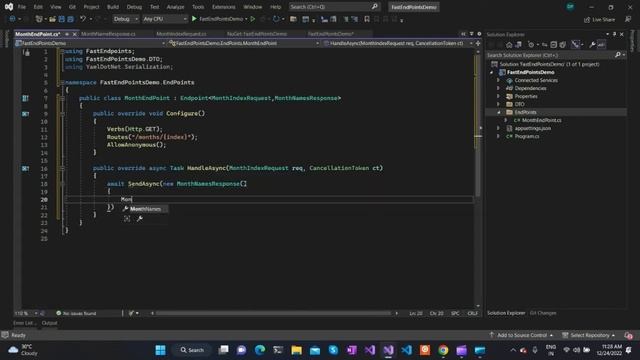The image size is (640, 360).
Task: Click the Undo arrow icon
Action: [83, 19]
